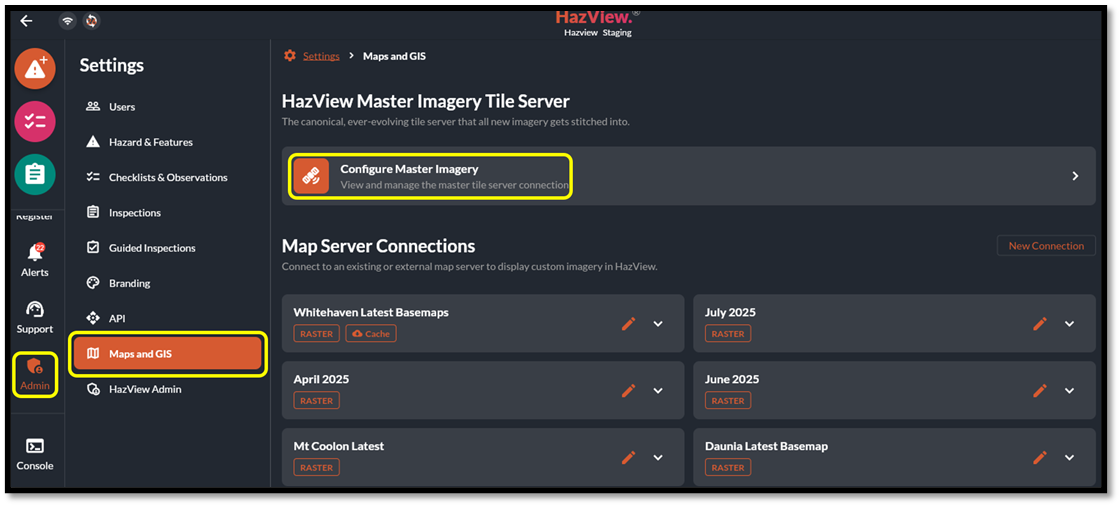Open Guided Inspections settings page
The height and width of the screenshot is (506, 1120).
pyautogui.click(x=152, y=248)
